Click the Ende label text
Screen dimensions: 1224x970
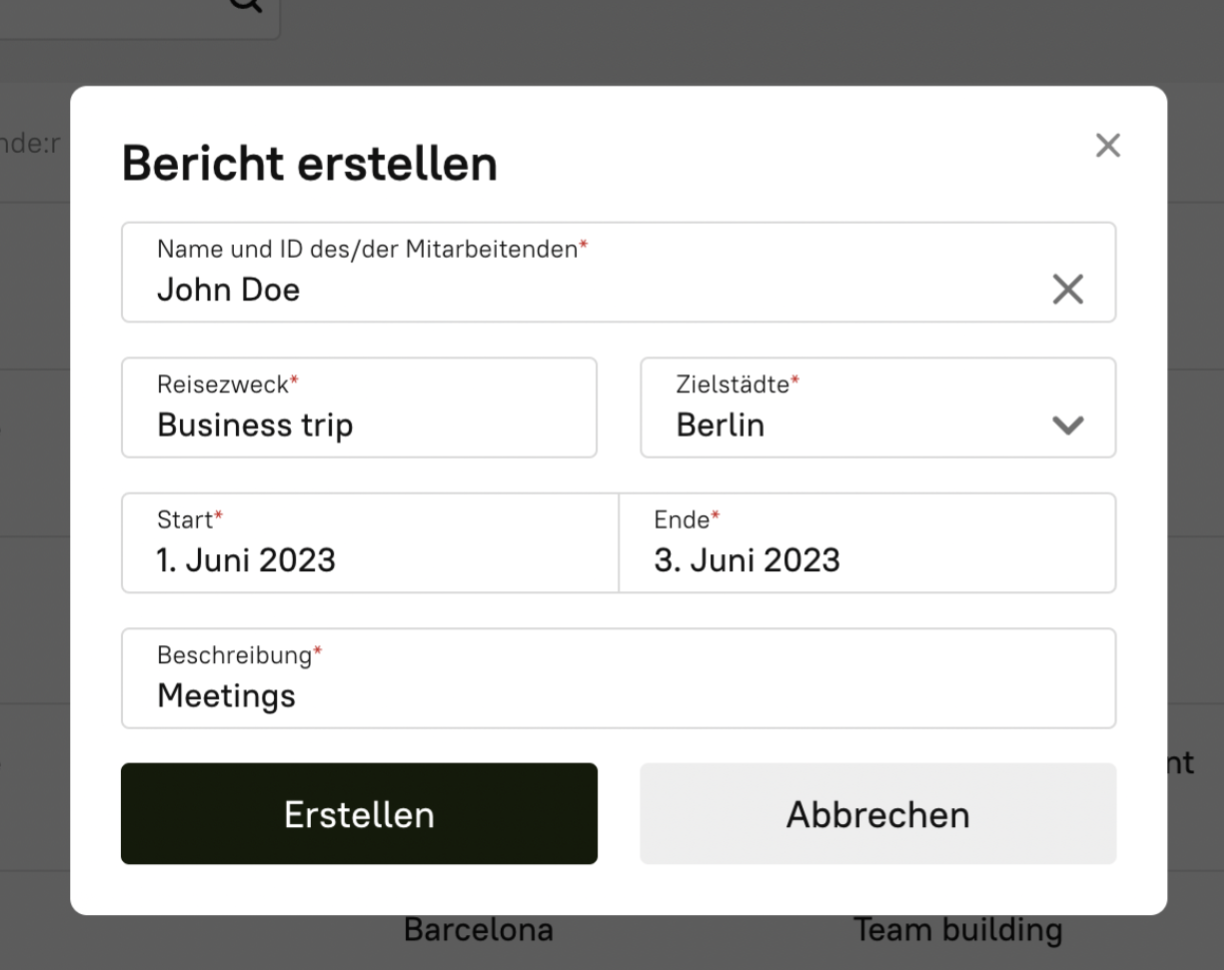click(682, 520)
